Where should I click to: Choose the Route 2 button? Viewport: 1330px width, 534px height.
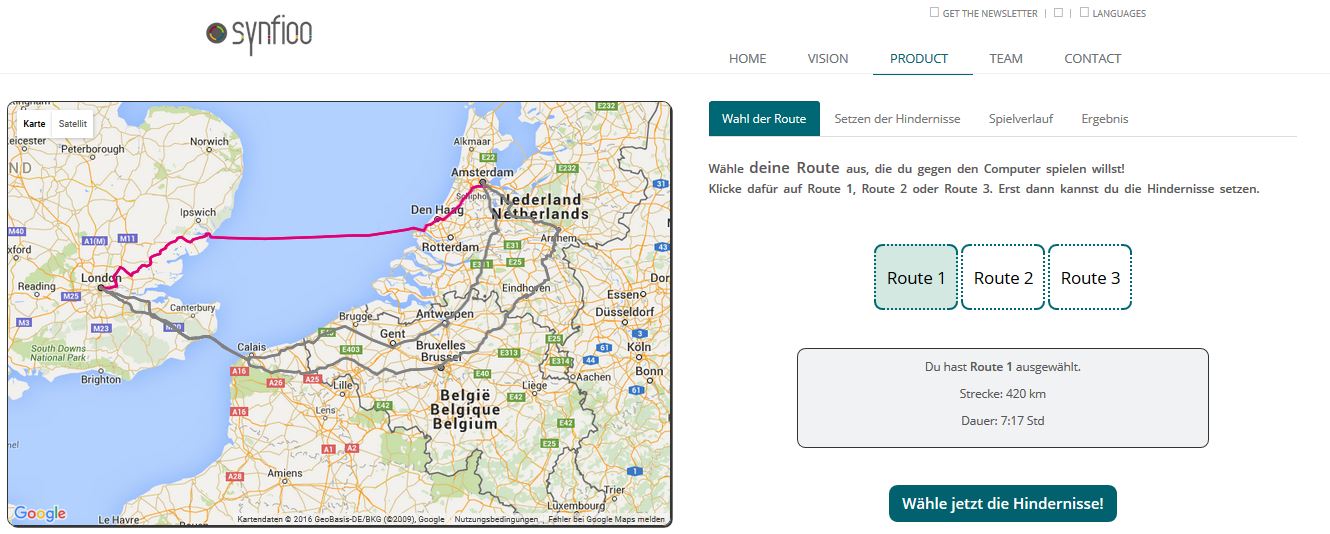pyautogui.click(x=1003, y=278)
